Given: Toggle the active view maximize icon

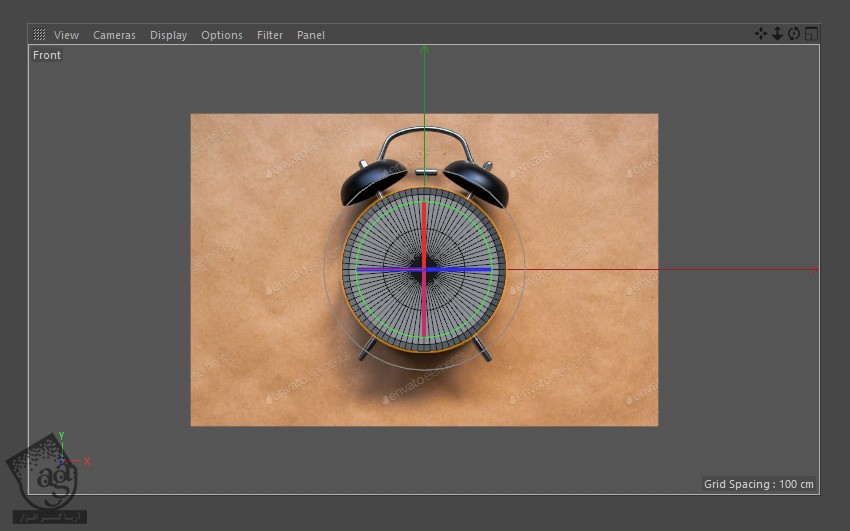Looking at the screenshot, I should (811, 34).
